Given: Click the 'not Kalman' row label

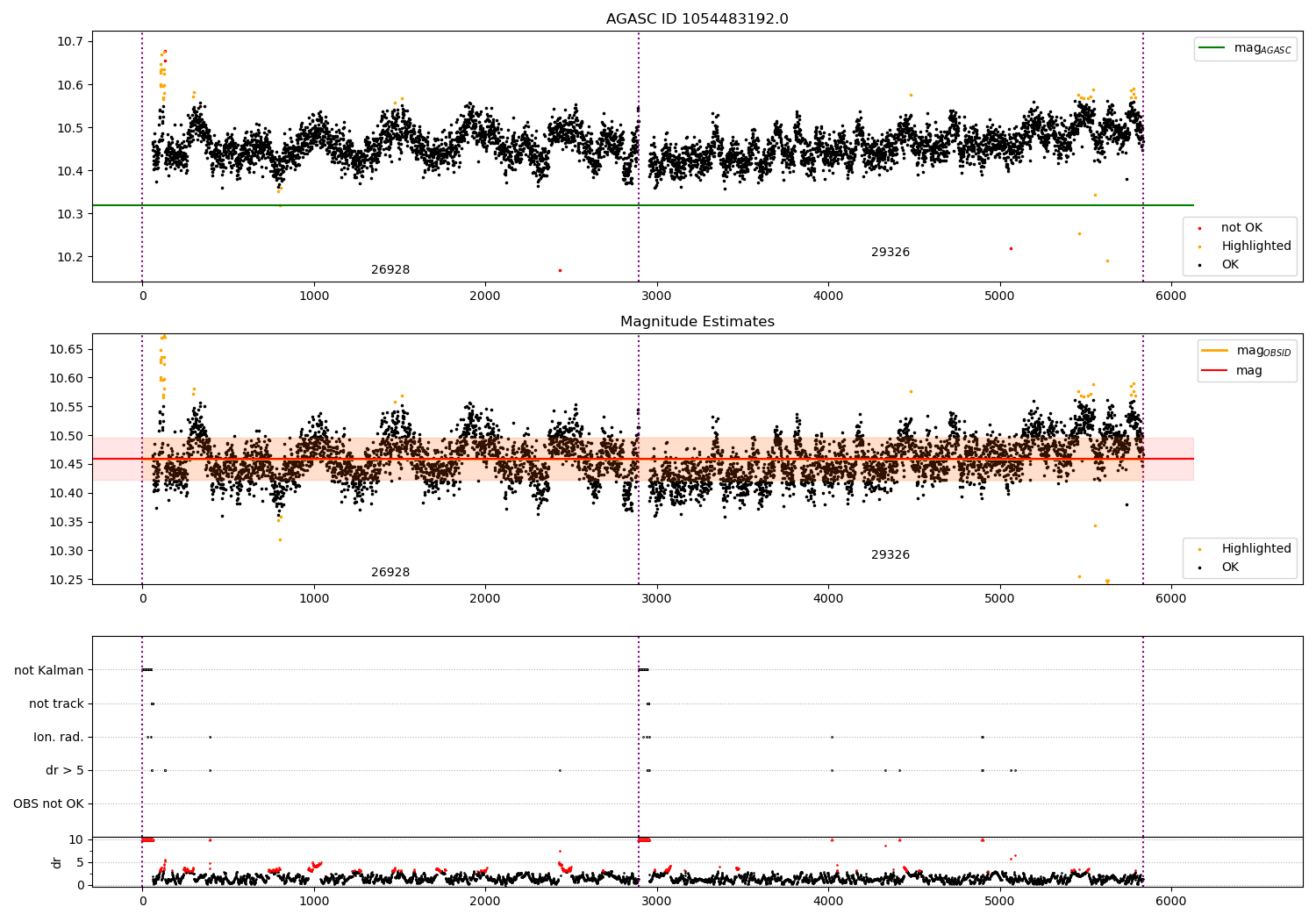Looking at the screenshot, I should (49, 670).
